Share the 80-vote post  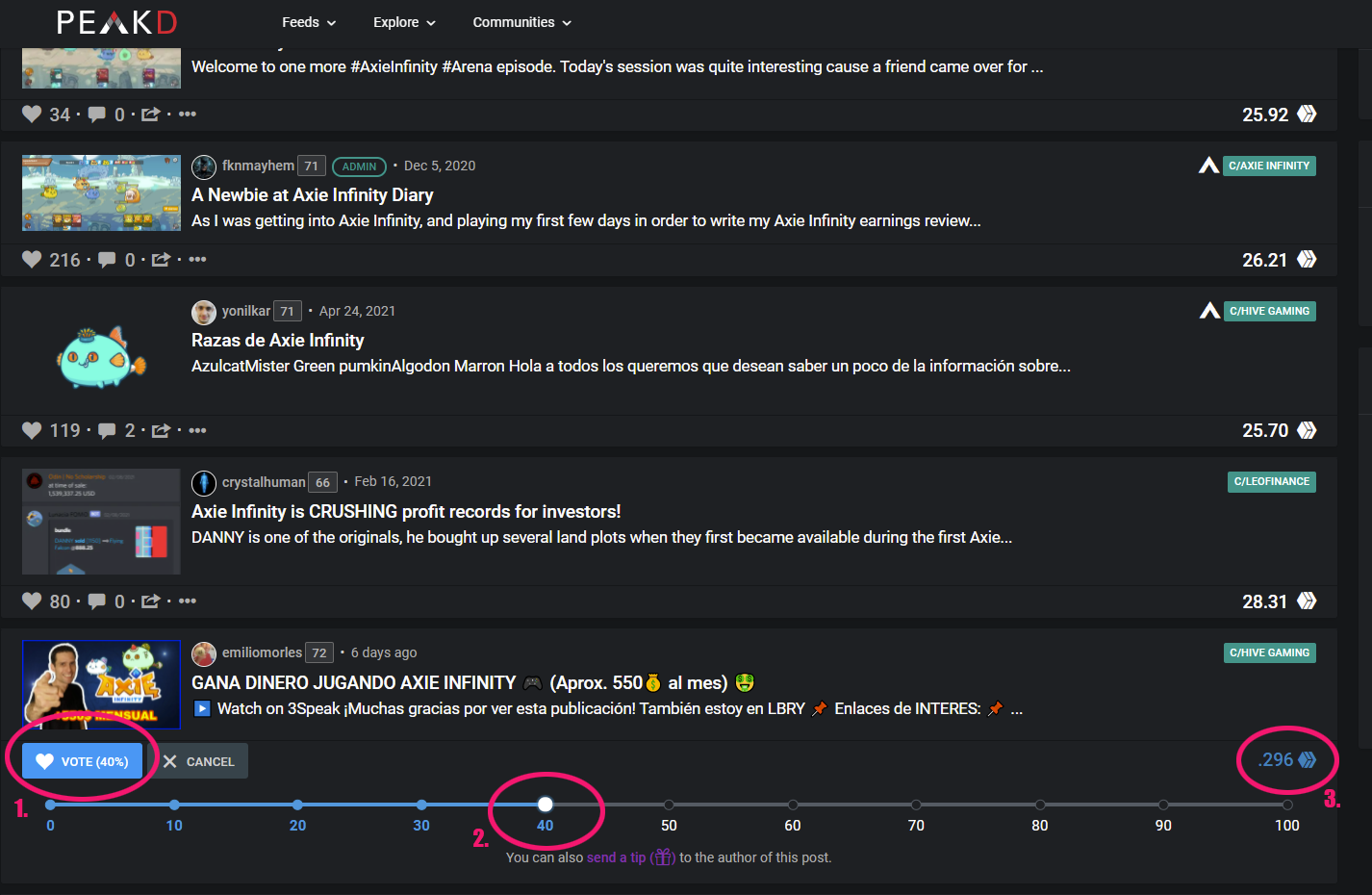click(x=151, y=601)
